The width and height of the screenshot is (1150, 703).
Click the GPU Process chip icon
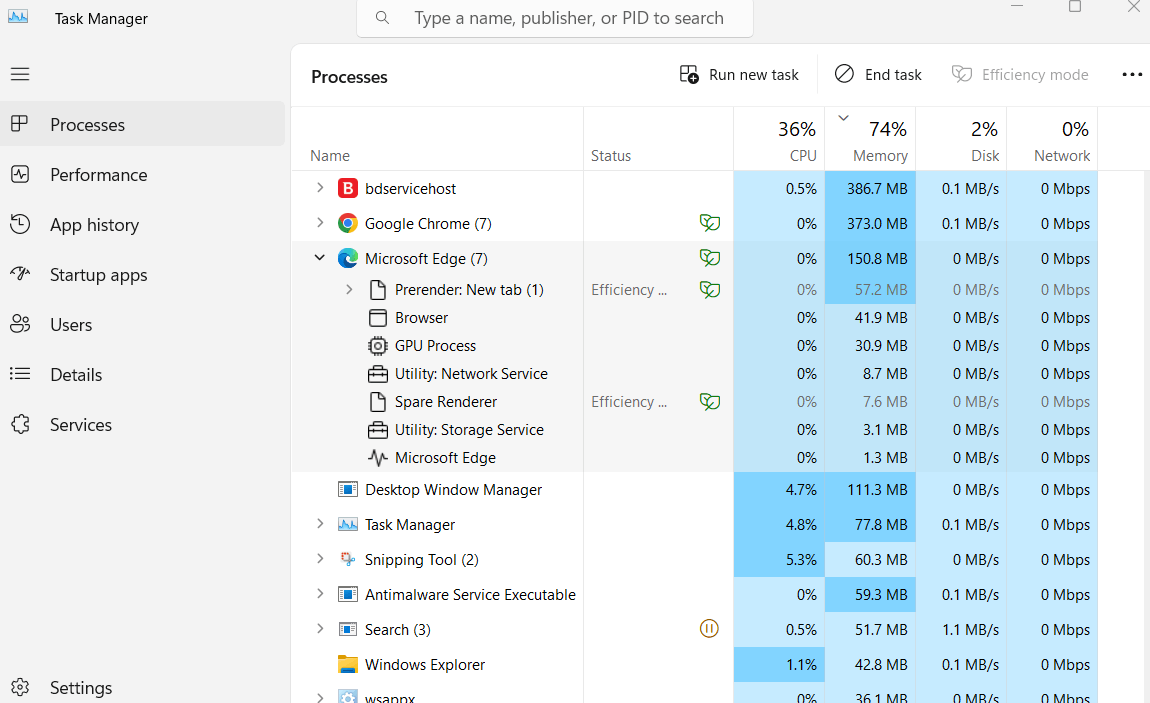point(378,345)
